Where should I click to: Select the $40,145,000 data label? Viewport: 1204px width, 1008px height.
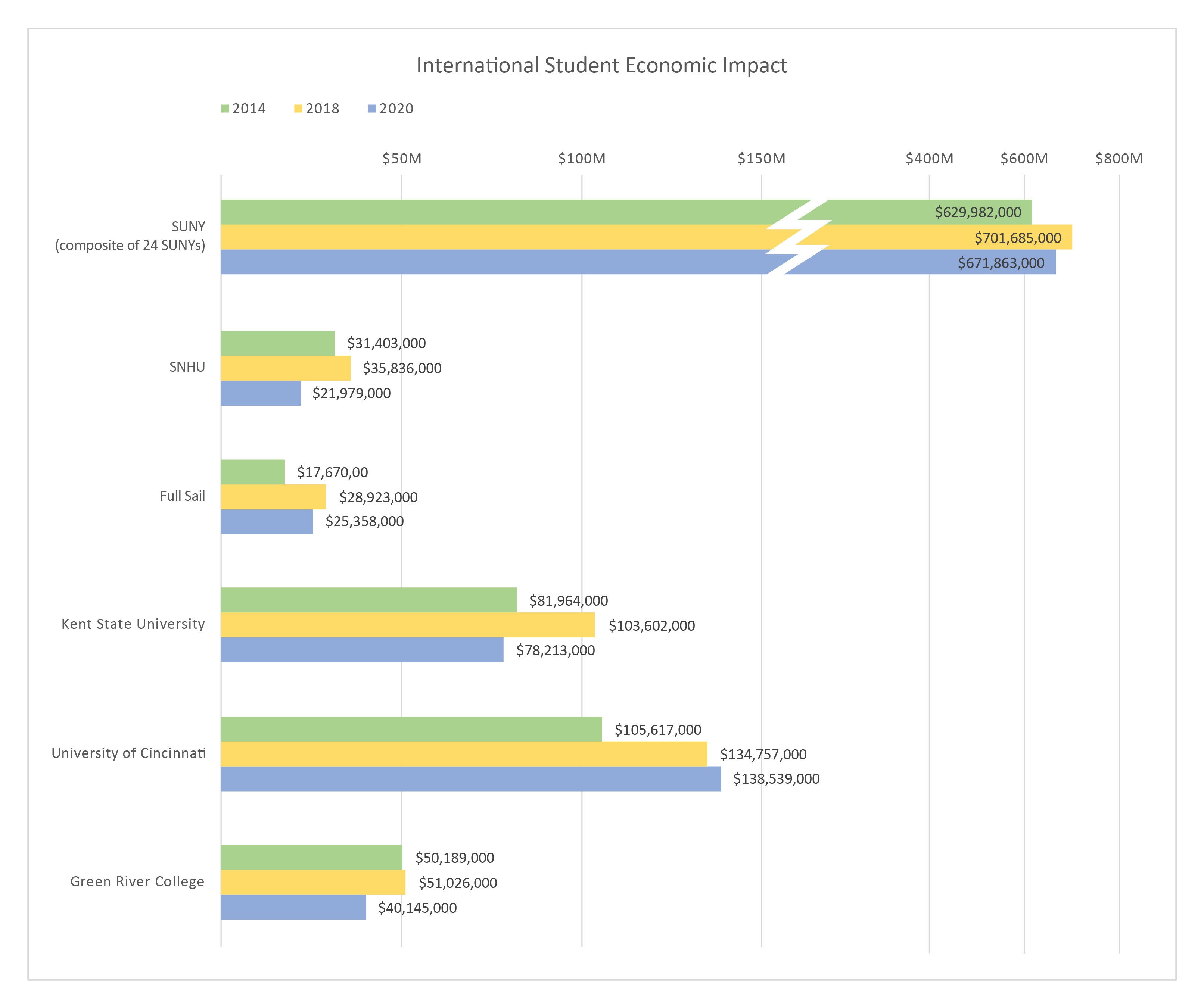417,908
